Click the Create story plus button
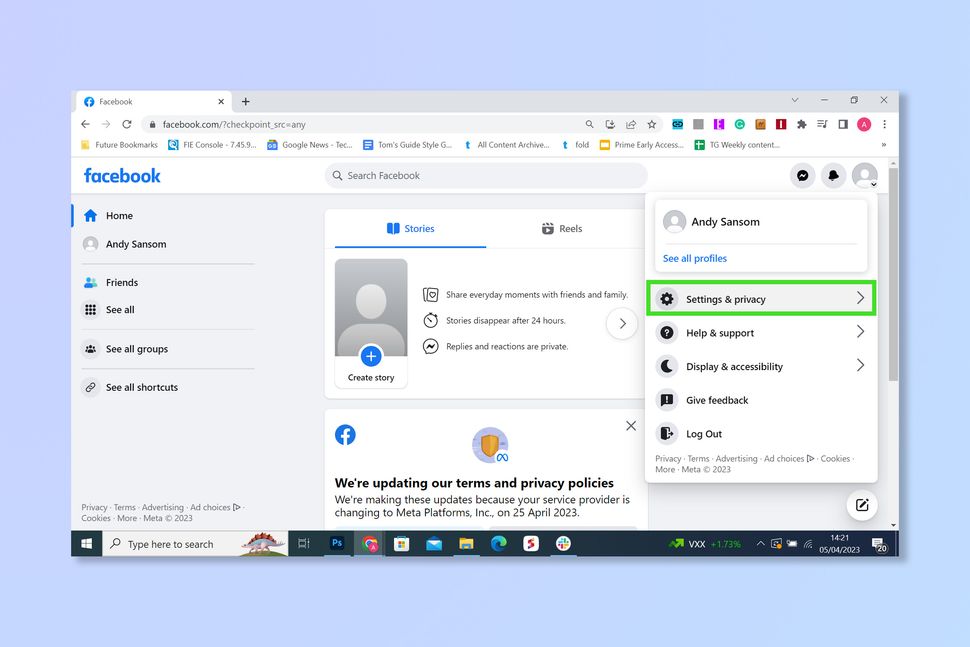970x647 pixels. (371, 356)
